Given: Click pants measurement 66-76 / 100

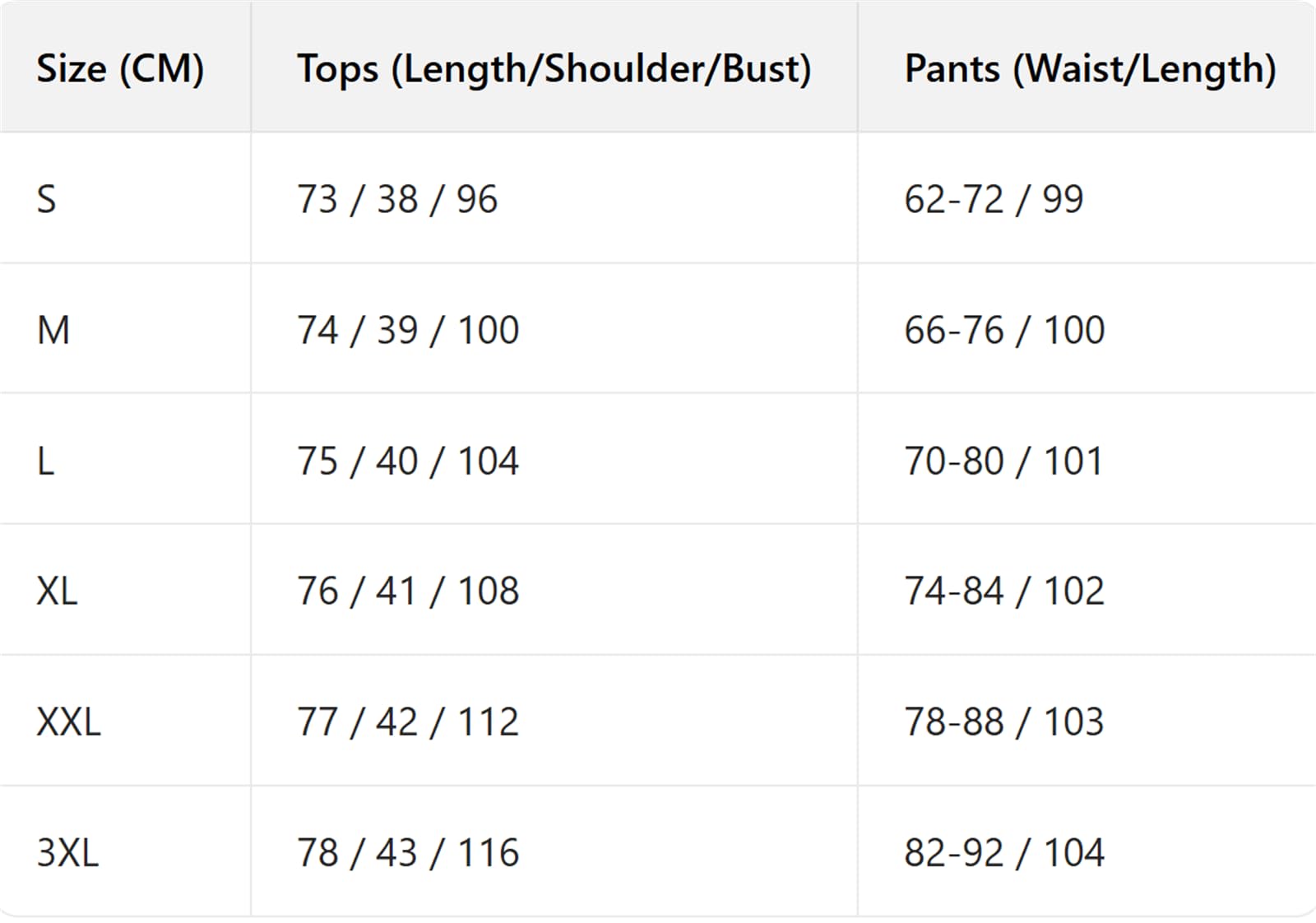Looking at the screenshot, I should click(x=1004, y=330).
